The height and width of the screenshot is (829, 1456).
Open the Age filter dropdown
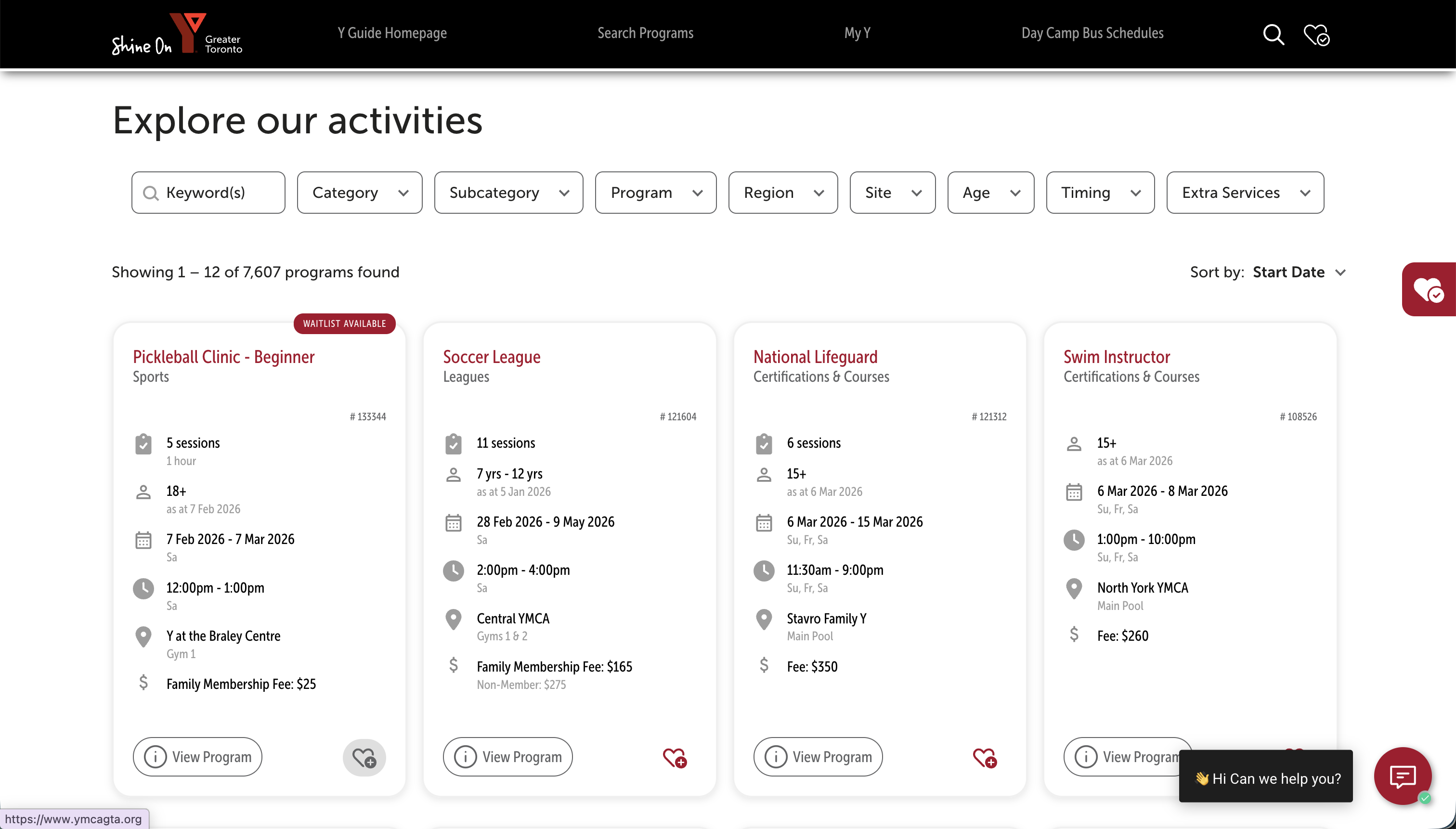(990, 193)
